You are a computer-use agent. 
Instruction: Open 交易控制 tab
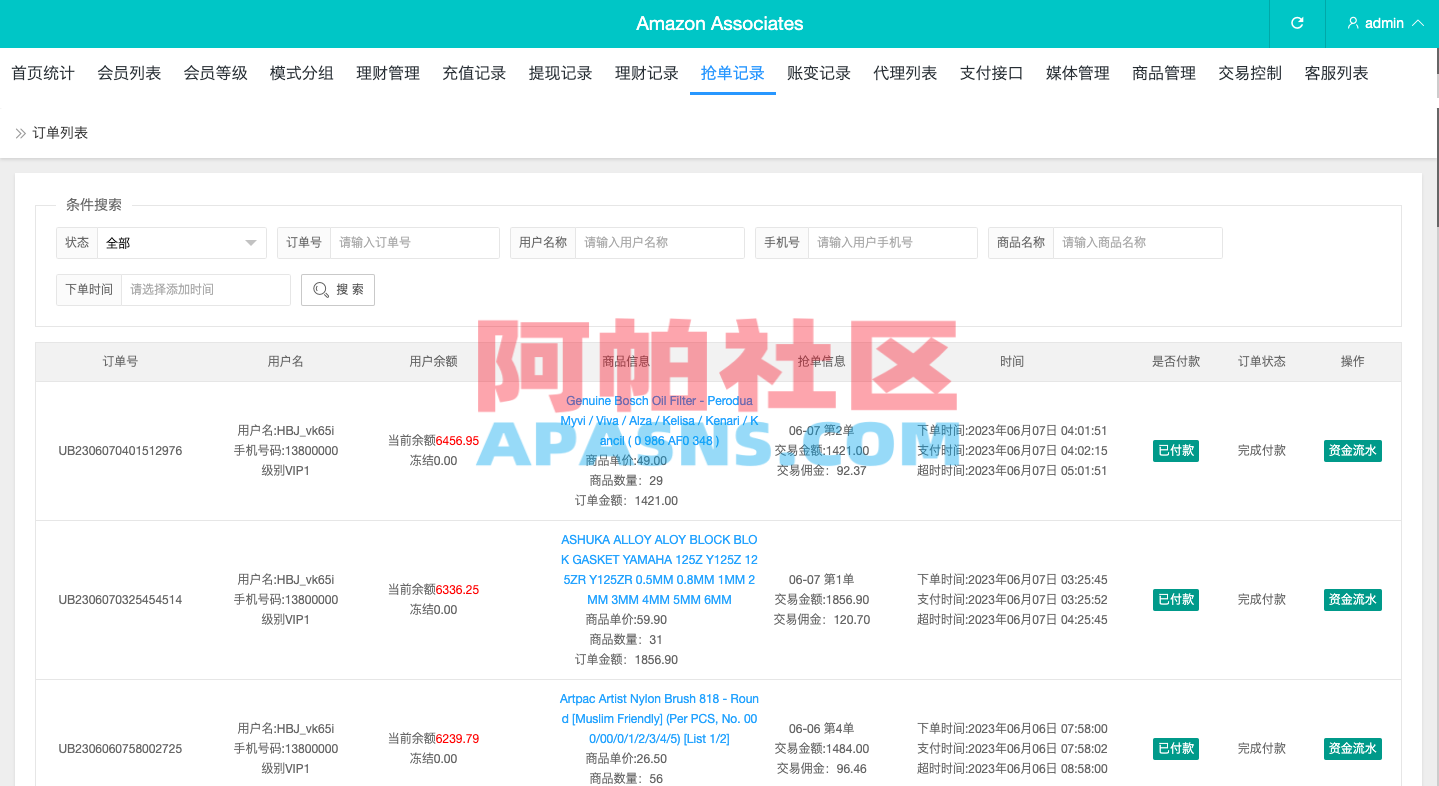pyautogui.click(x=1250, y=73)
